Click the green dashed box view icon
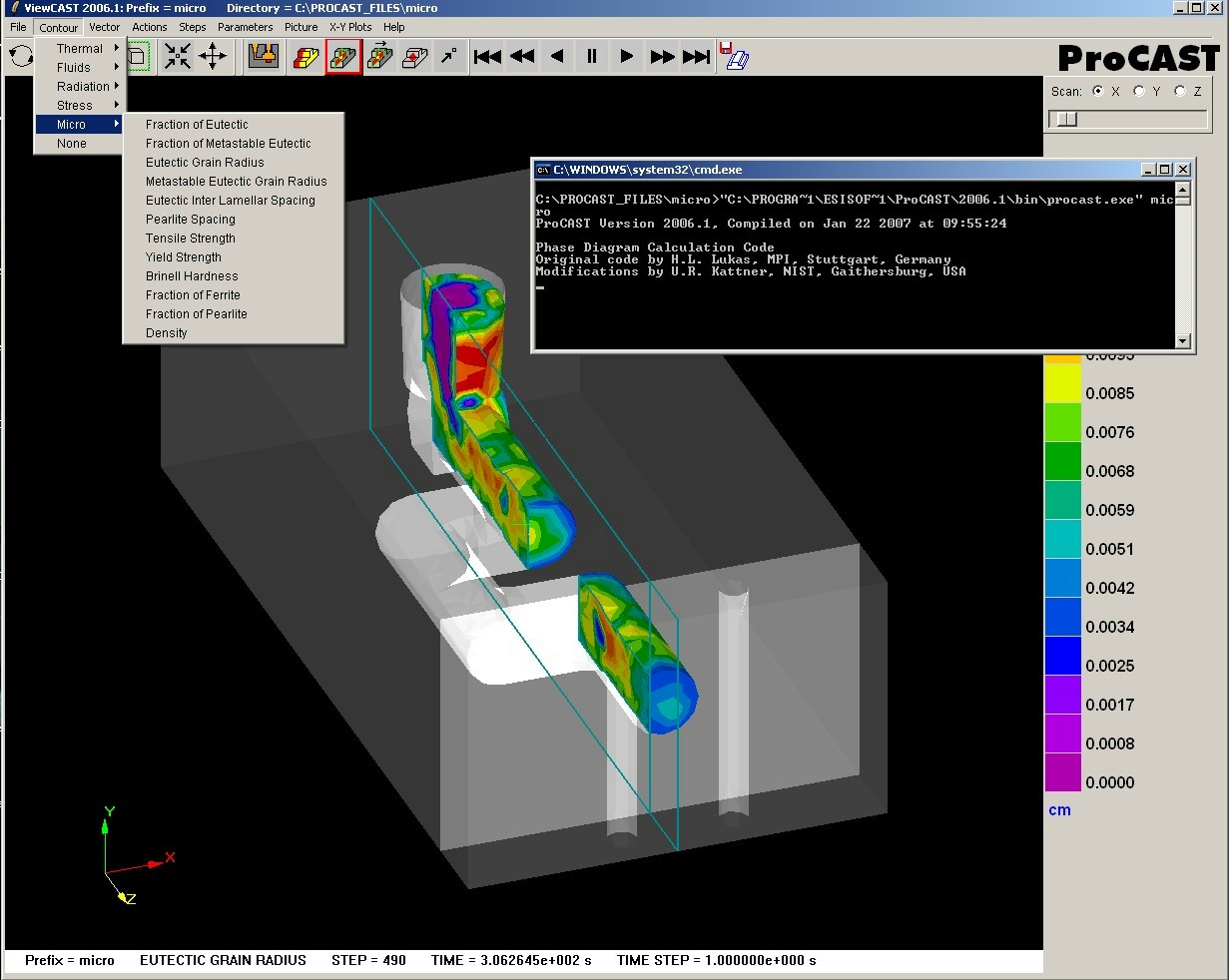 138,57
